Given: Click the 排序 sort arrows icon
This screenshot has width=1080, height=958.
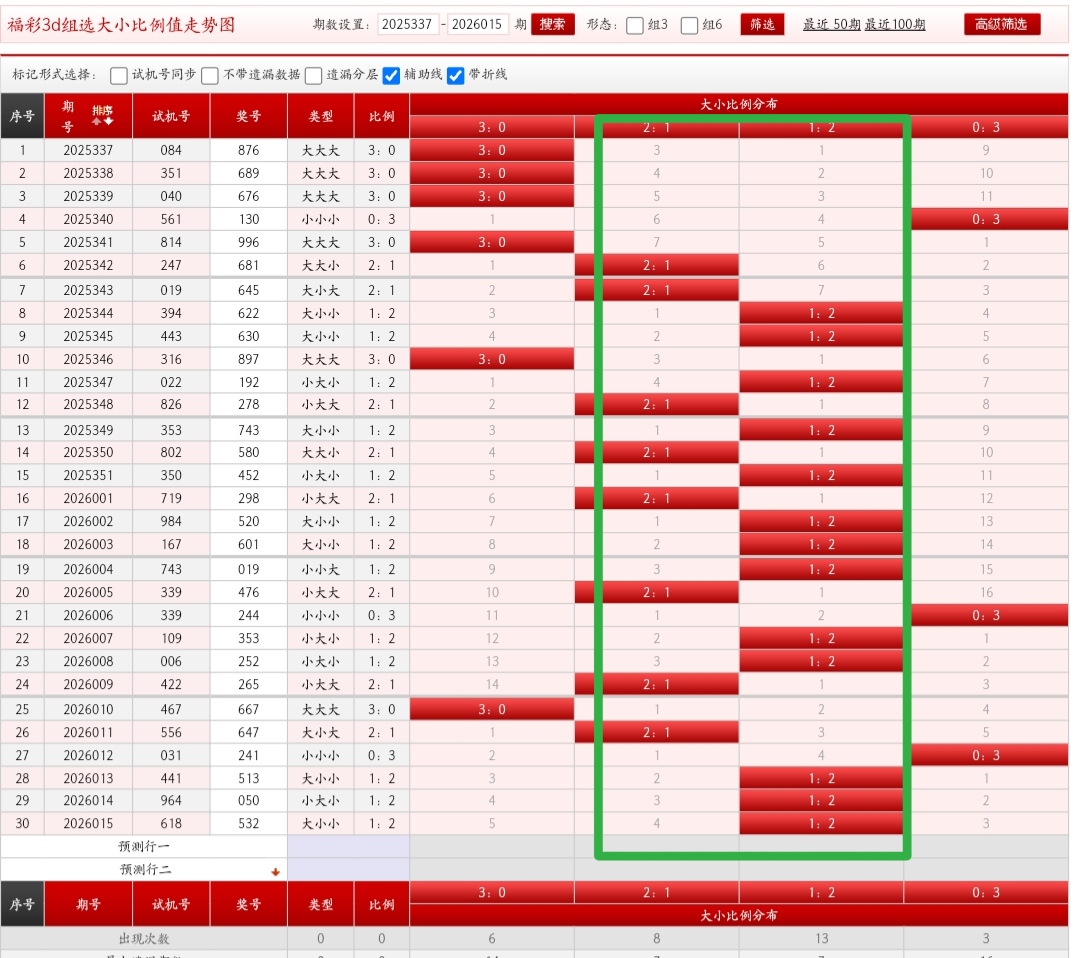Looking at the screenshot, I should [x=102, y=120].
